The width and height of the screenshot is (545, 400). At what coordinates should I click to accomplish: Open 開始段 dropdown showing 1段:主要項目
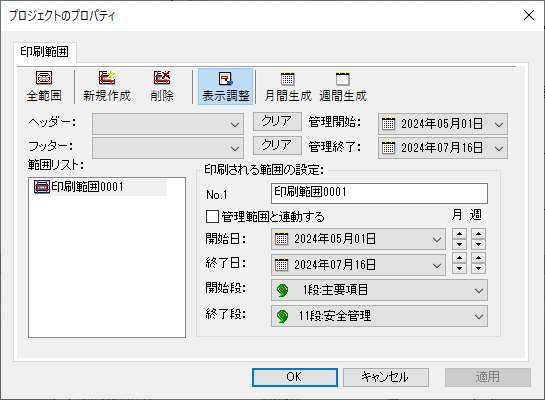click(379, 290)
